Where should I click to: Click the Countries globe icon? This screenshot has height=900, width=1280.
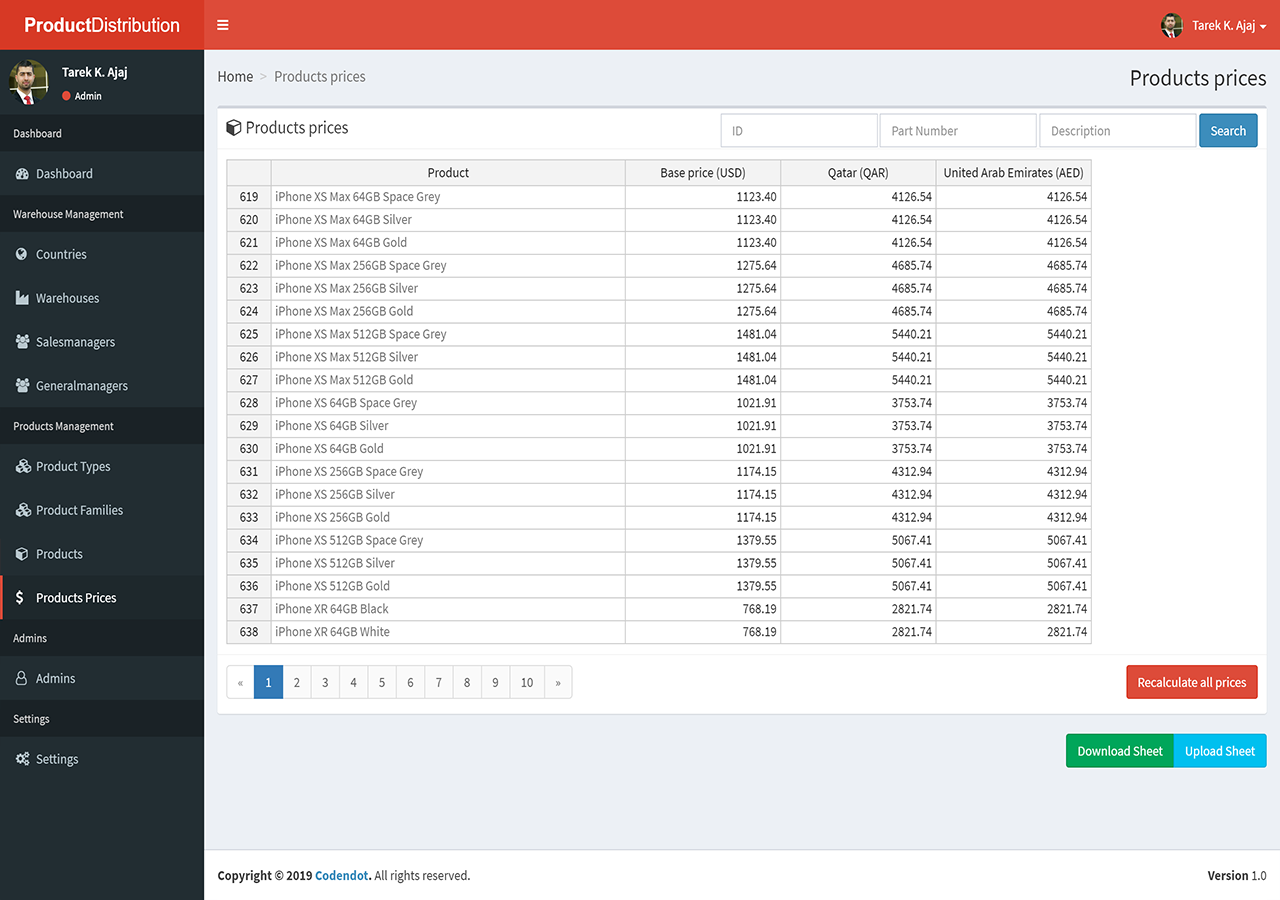click(22, 254)
